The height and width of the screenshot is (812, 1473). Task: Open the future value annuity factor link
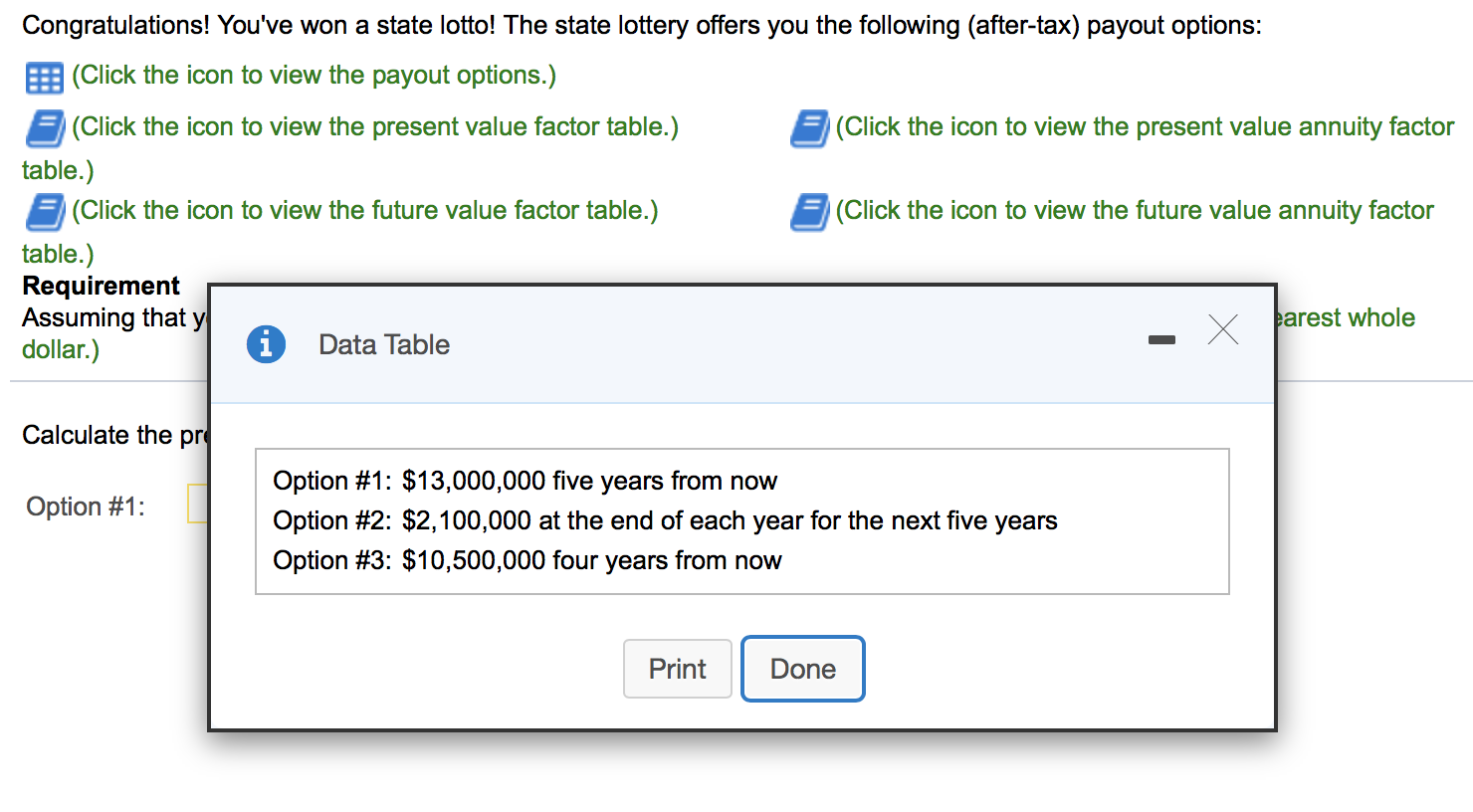tap(1133, 210)
